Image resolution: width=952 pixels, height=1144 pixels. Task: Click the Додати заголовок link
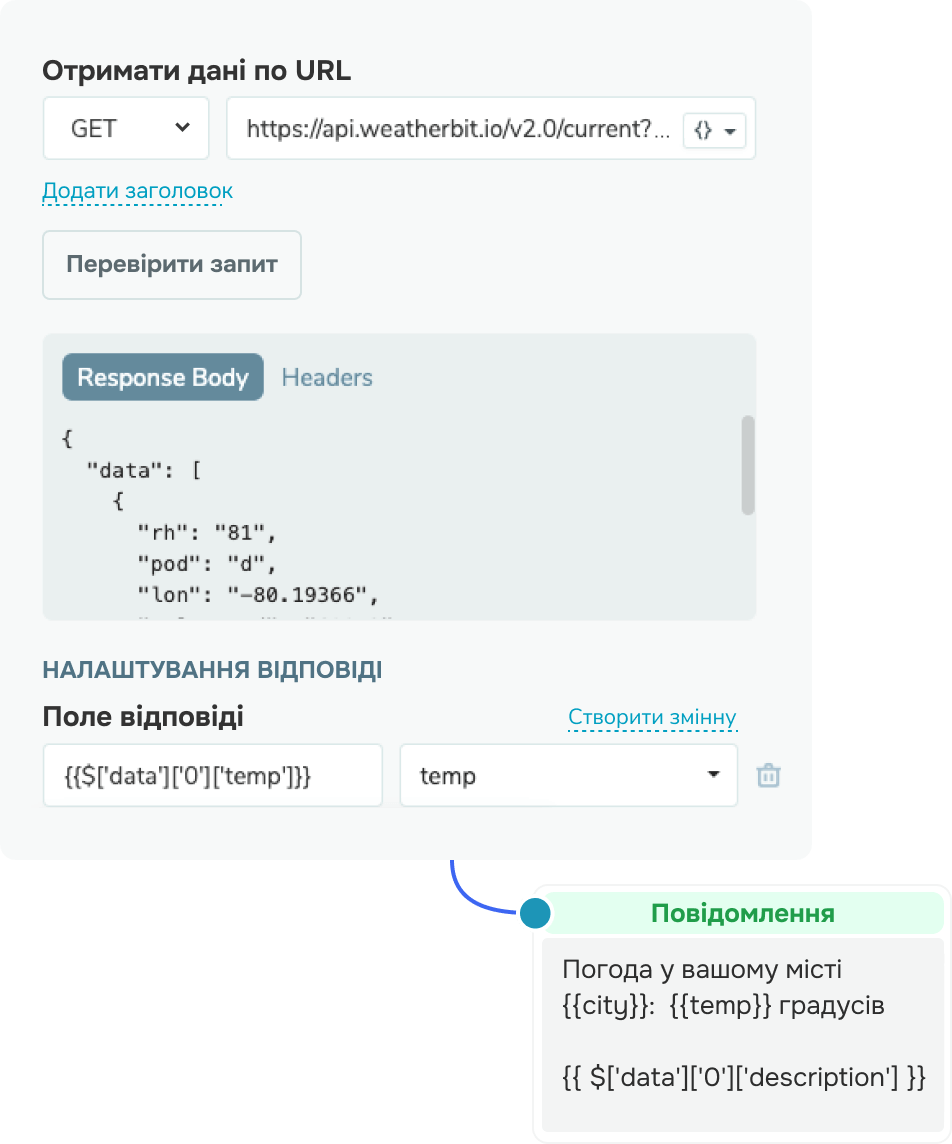pyautogui.click(x=137, y=191)
